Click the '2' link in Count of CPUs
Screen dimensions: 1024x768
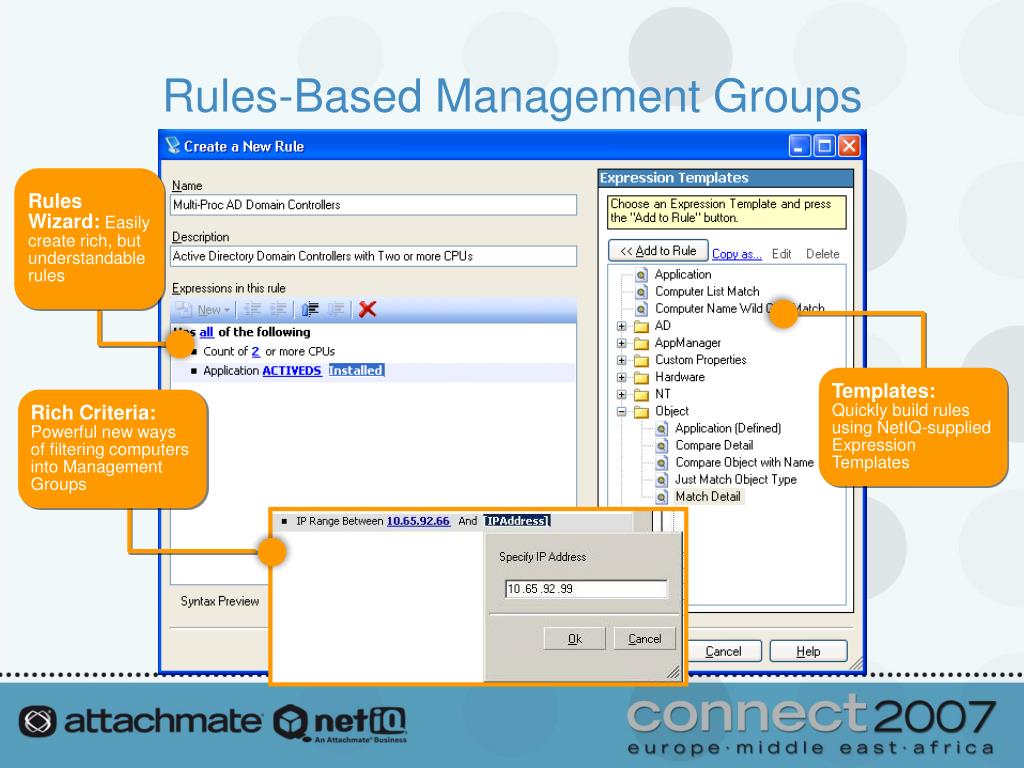(x=256, y=351)
